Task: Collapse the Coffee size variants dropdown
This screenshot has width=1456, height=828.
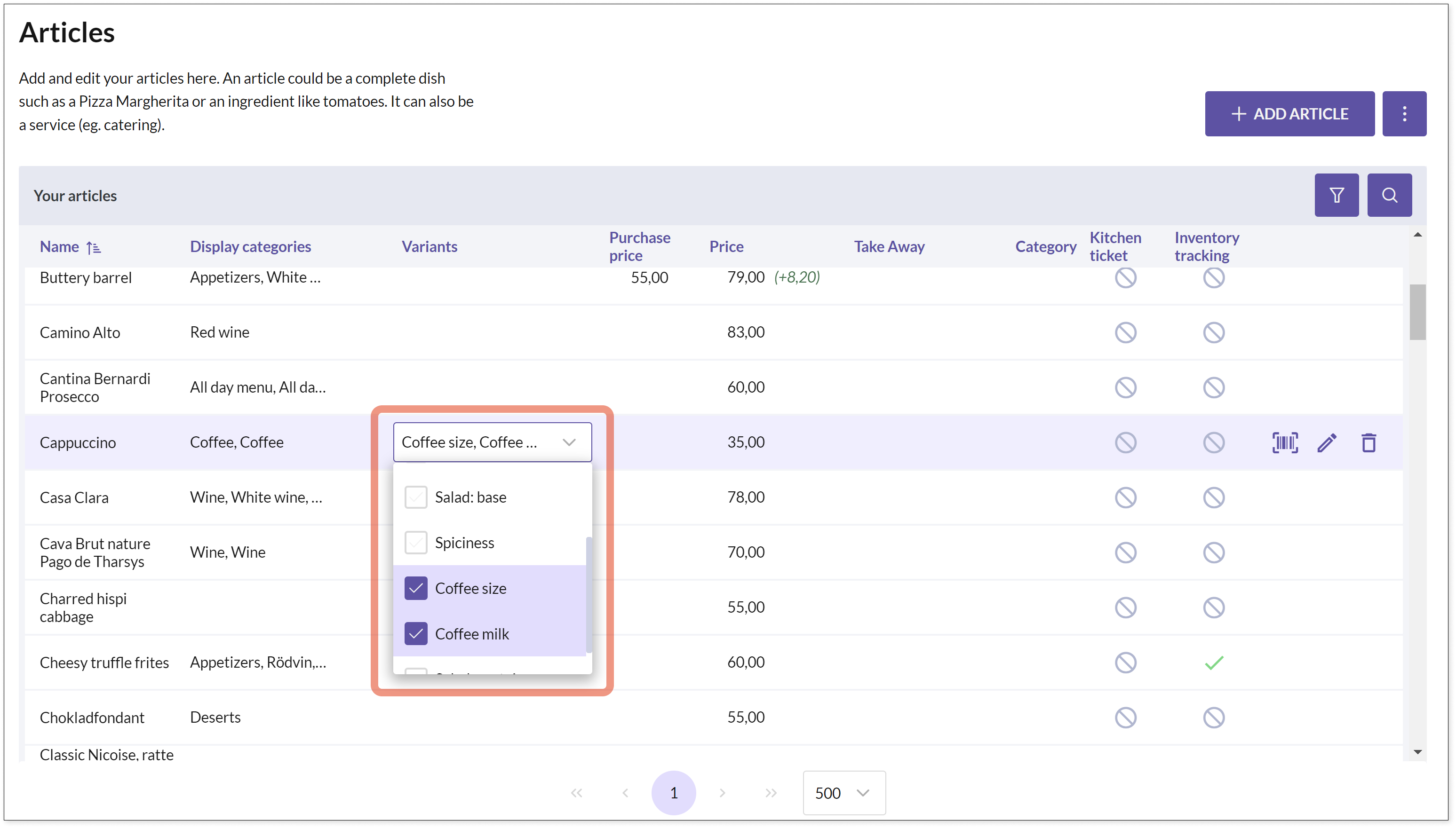Action: pyautogui.click(x=568, y=442)
